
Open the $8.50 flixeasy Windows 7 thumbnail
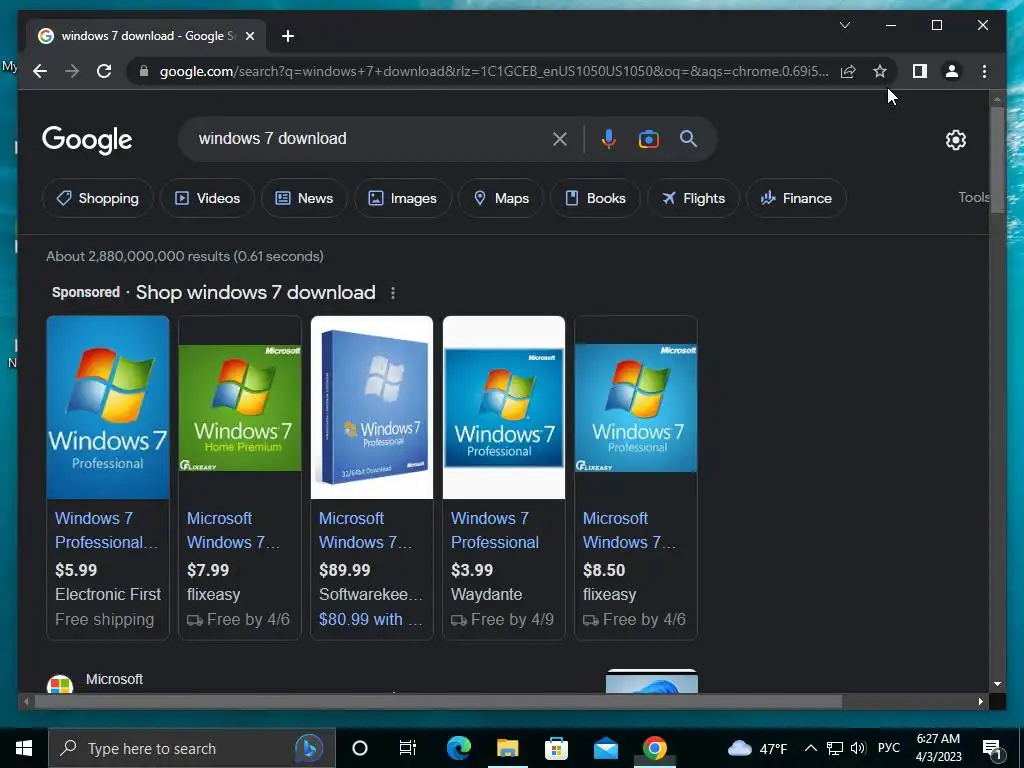(635, 408)
